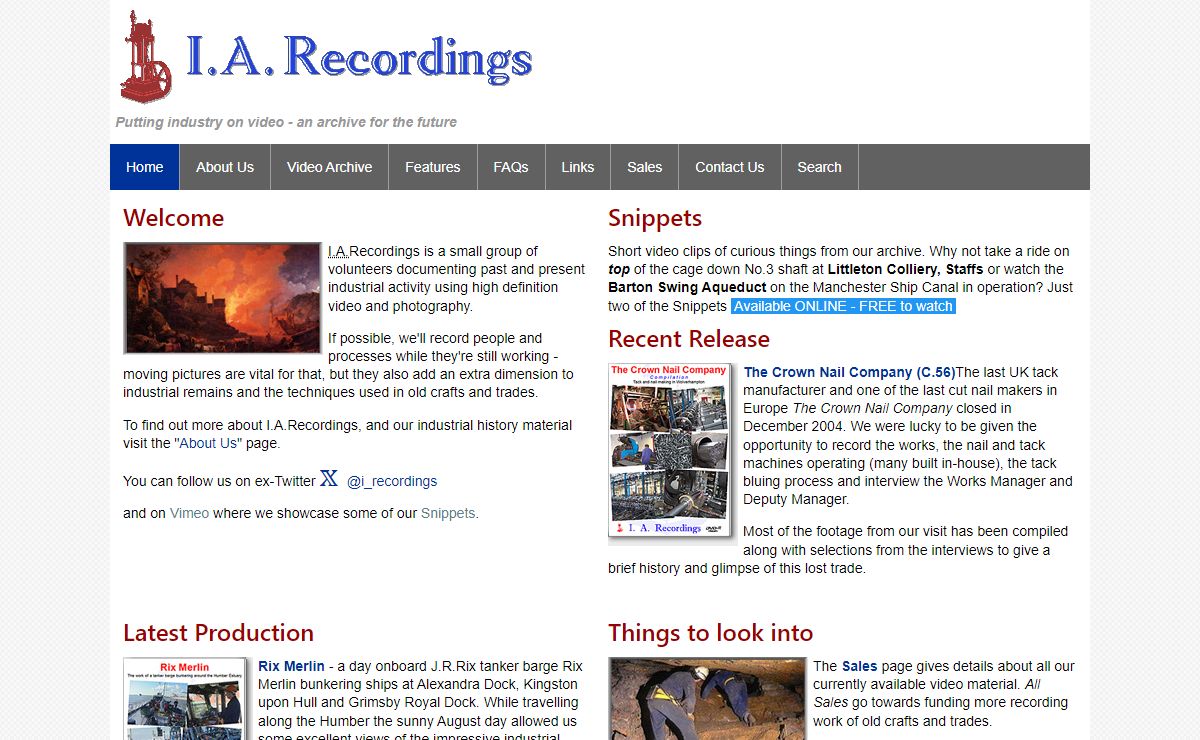The height and width of the screenshot is (740, 1200).
Task: Follow the "About Us" link in Welcome text
Action: click(208, 443)
